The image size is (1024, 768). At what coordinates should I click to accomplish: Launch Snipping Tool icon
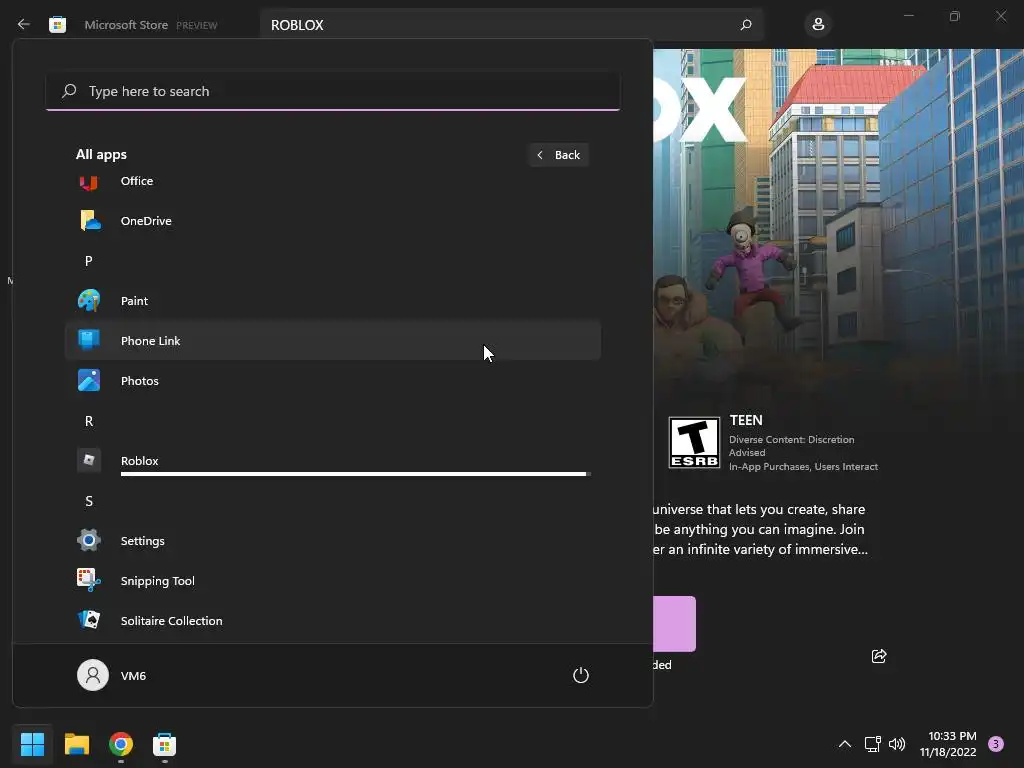(89, 580)
